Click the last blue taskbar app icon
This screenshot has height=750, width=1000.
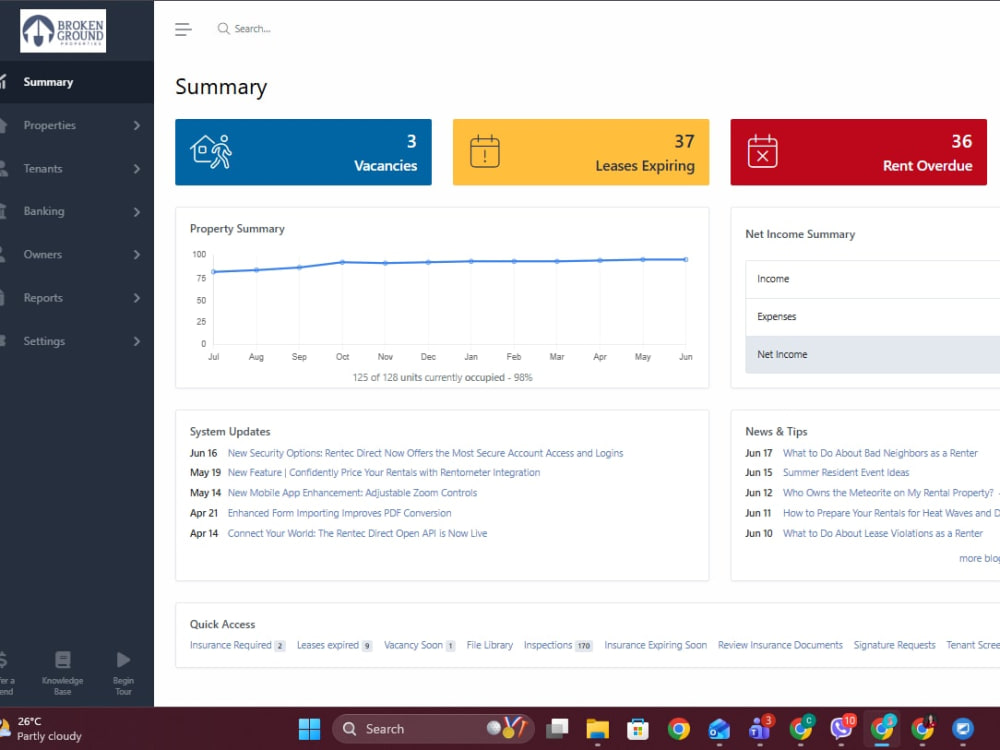[x=963, y=728]
